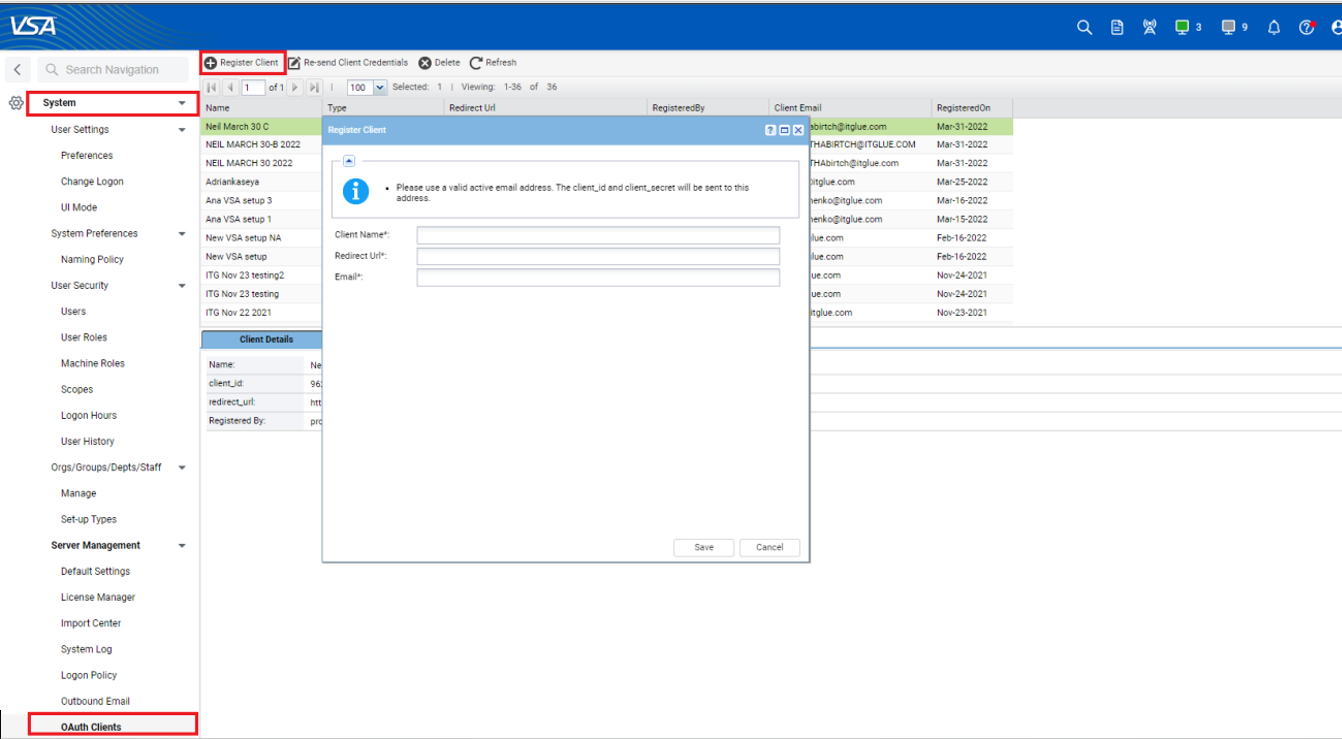Collapse the System module dropdown

point(182,103)
